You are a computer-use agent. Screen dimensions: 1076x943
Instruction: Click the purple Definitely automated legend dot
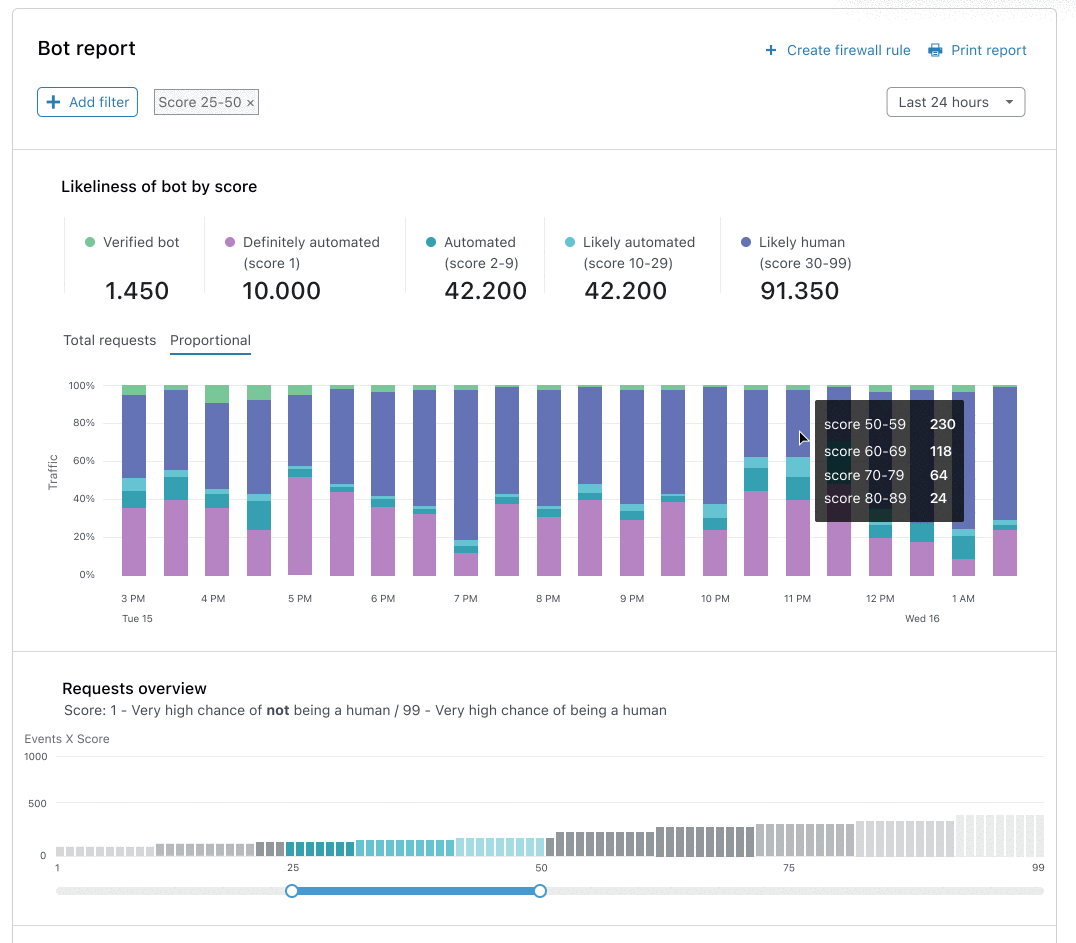[x=230, y=242]
